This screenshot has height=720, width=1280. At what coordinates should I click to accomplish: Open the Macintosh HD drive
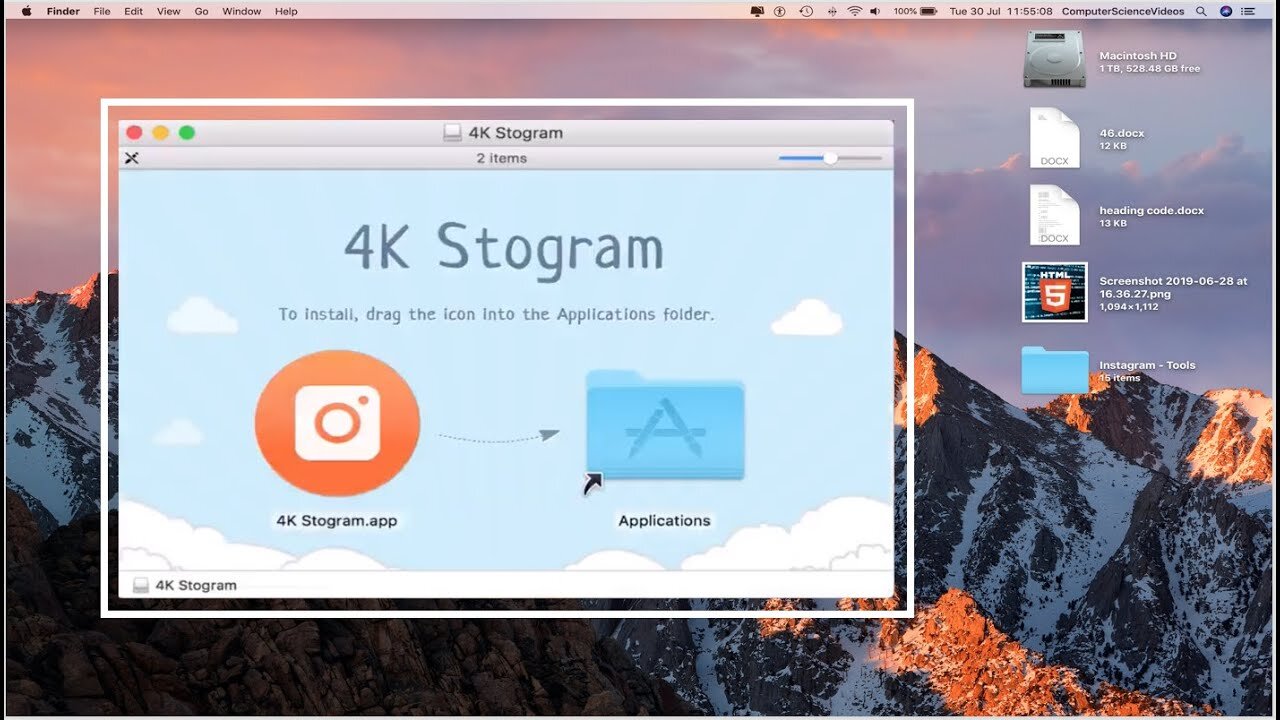(x=1053, y=60)
